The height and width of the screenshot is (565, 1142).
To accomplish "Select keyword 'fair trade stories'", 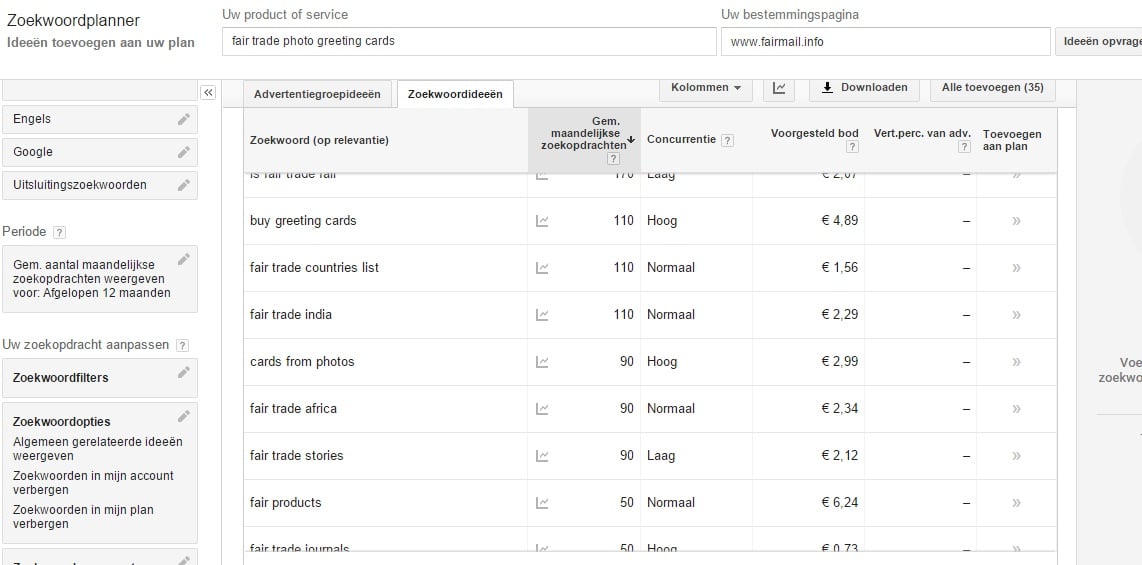I will 296,456.
